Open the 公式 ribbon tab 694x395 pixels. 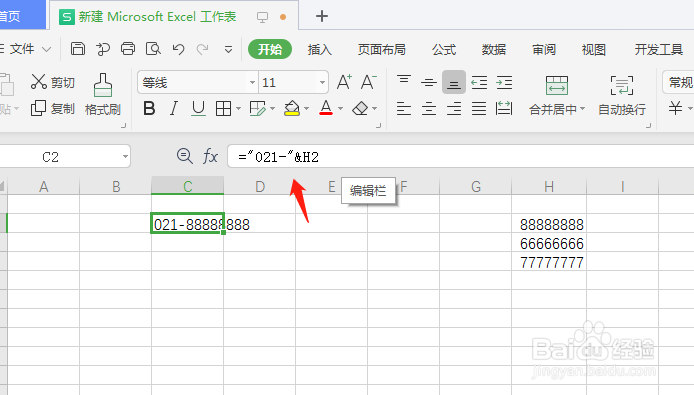(x=444, y=49)
